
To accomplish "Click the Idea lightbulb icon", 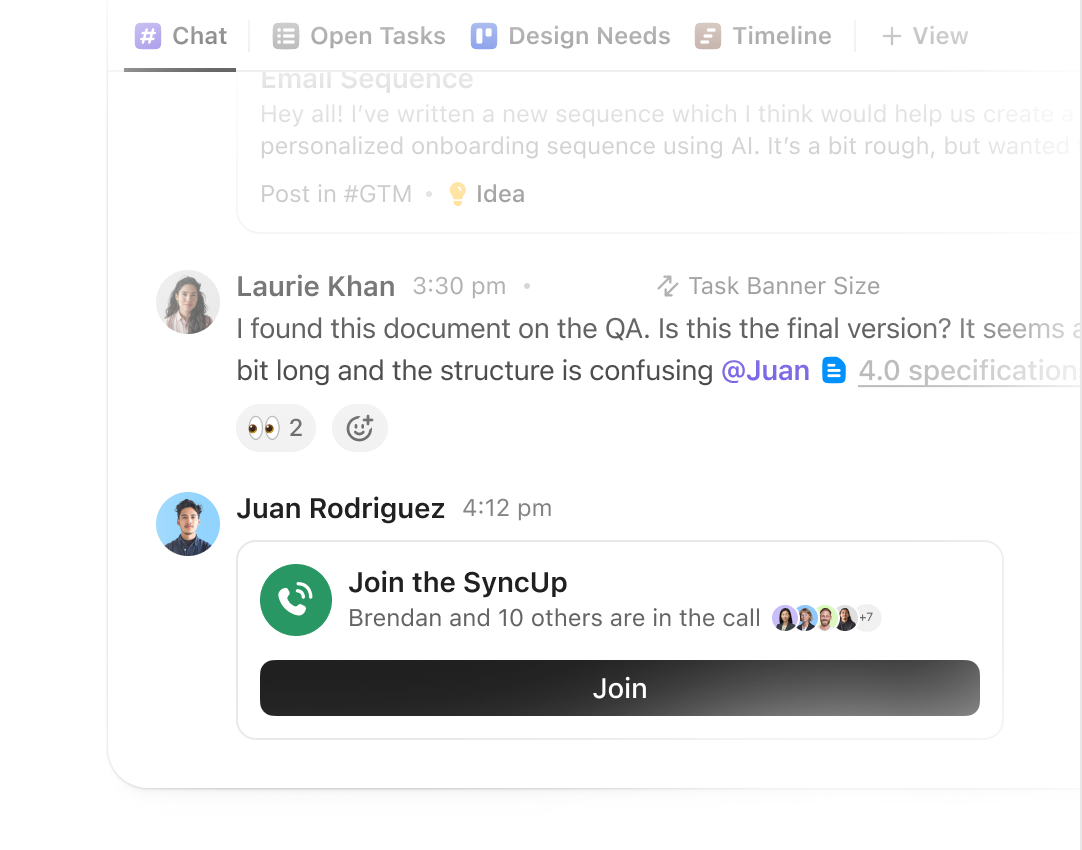I will click(x=457, y=193).
